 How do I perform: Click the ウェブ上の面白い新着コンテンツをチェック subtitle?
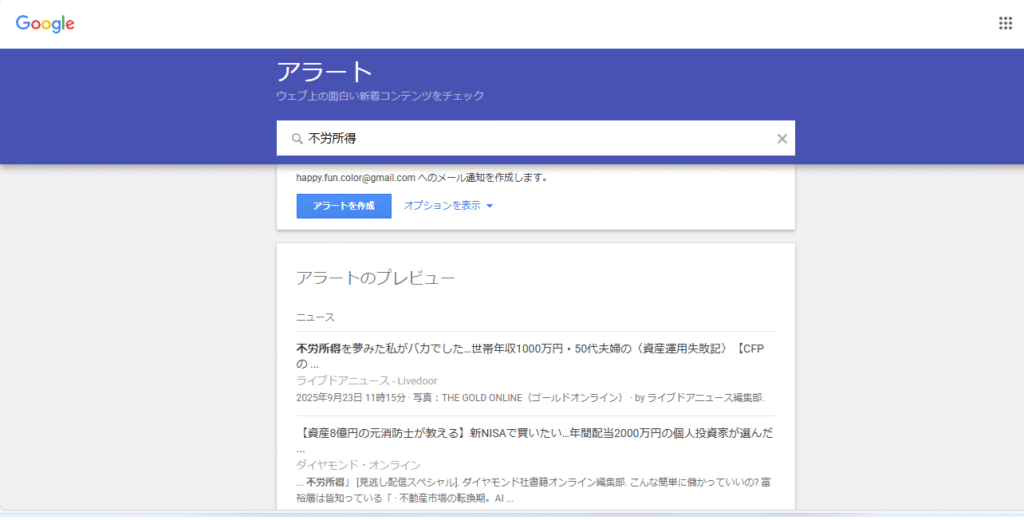click(380, 96)
